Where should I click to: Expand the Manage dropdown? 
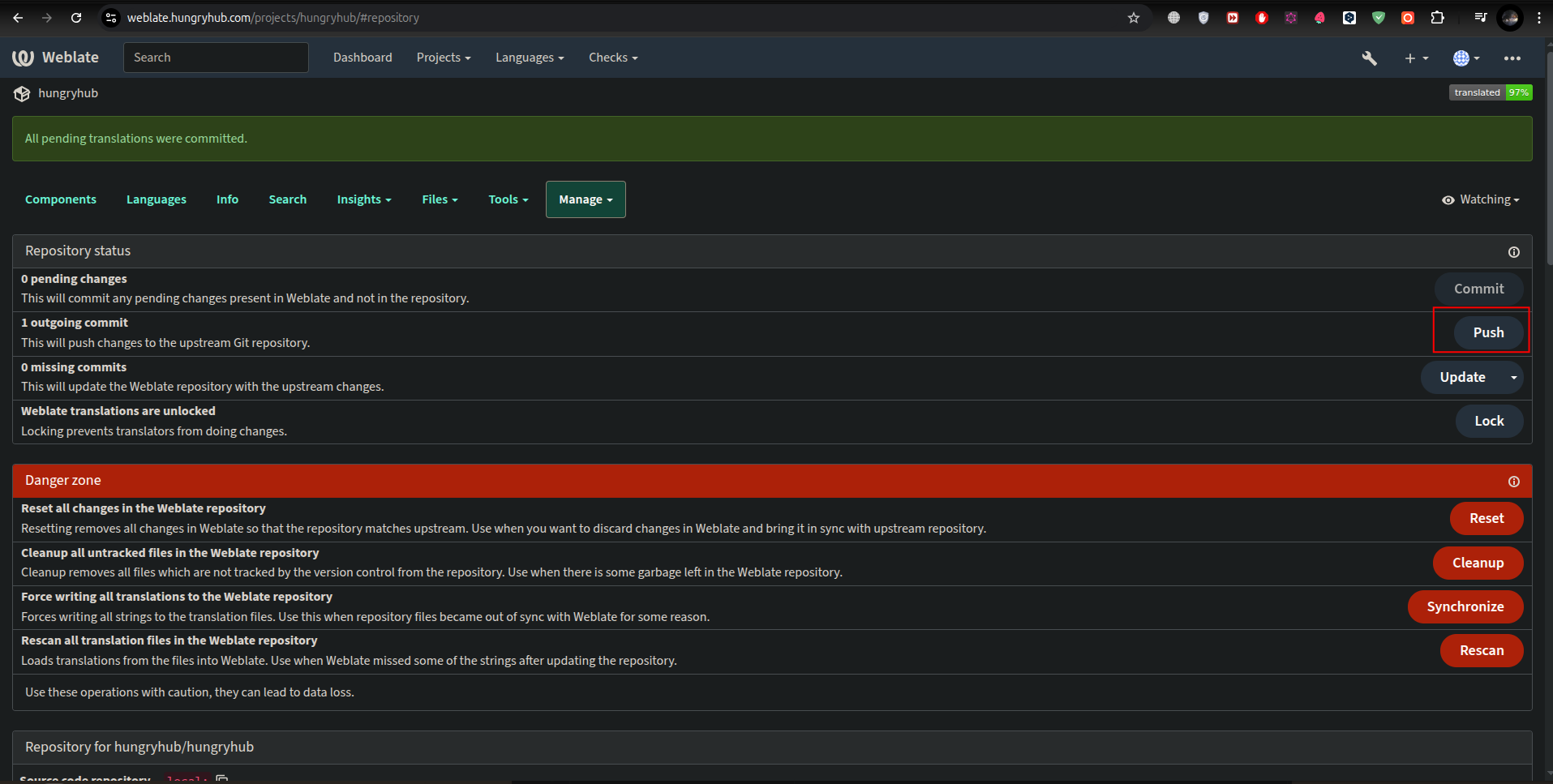click(585, 199)
